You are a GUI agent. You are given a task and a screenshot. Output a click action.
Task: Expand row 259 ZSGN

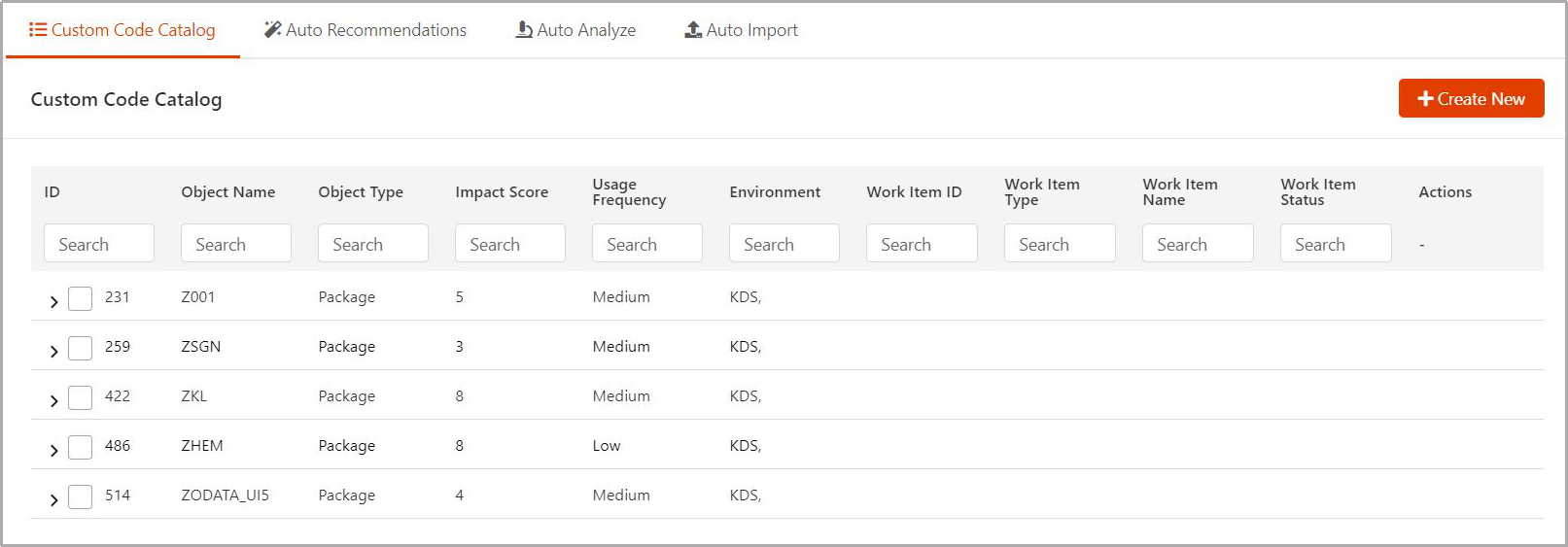(x=53, y=351)
